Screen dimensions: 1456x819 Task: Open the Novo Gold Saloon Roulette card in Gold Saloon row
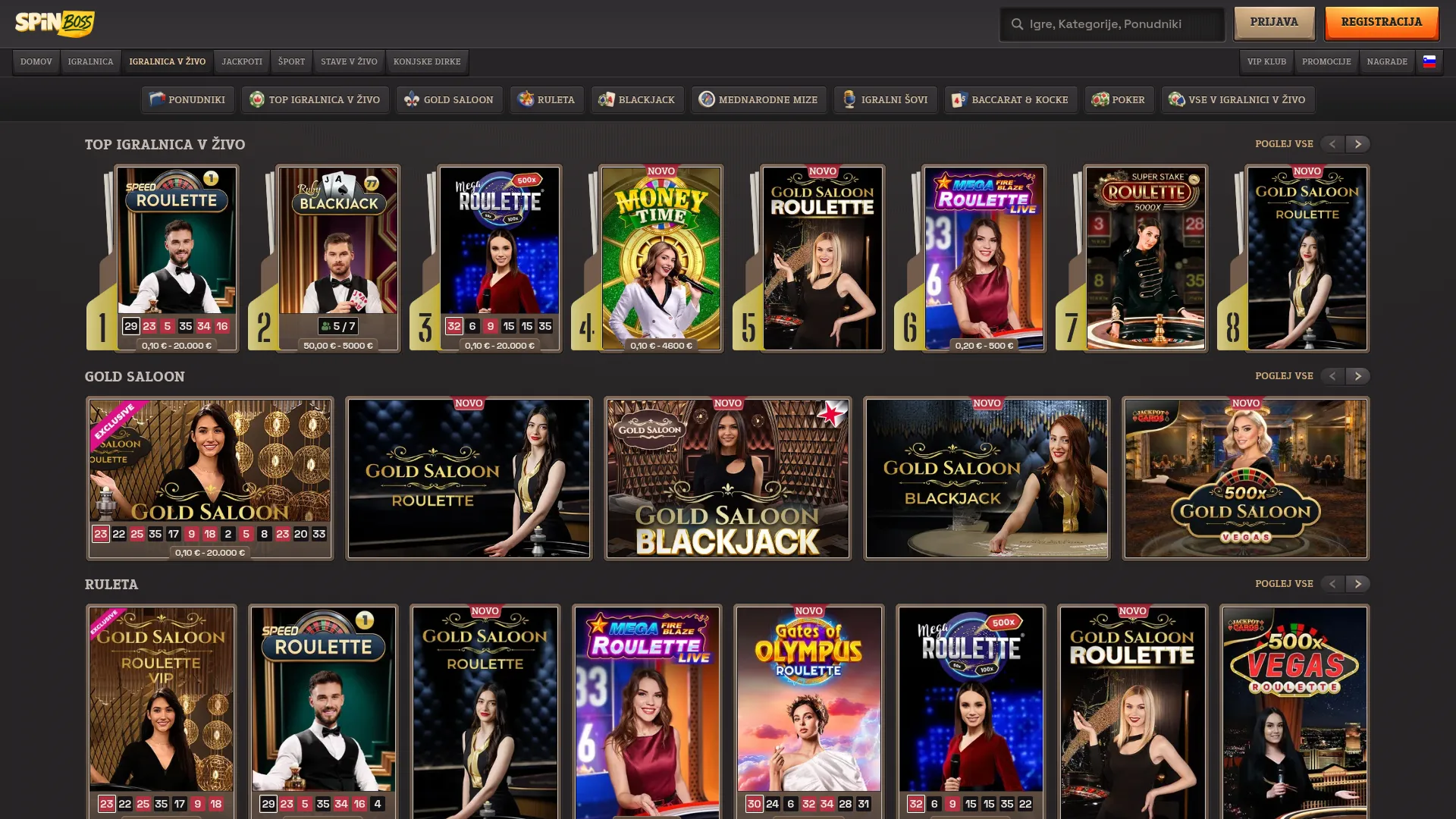coord(469,478)
